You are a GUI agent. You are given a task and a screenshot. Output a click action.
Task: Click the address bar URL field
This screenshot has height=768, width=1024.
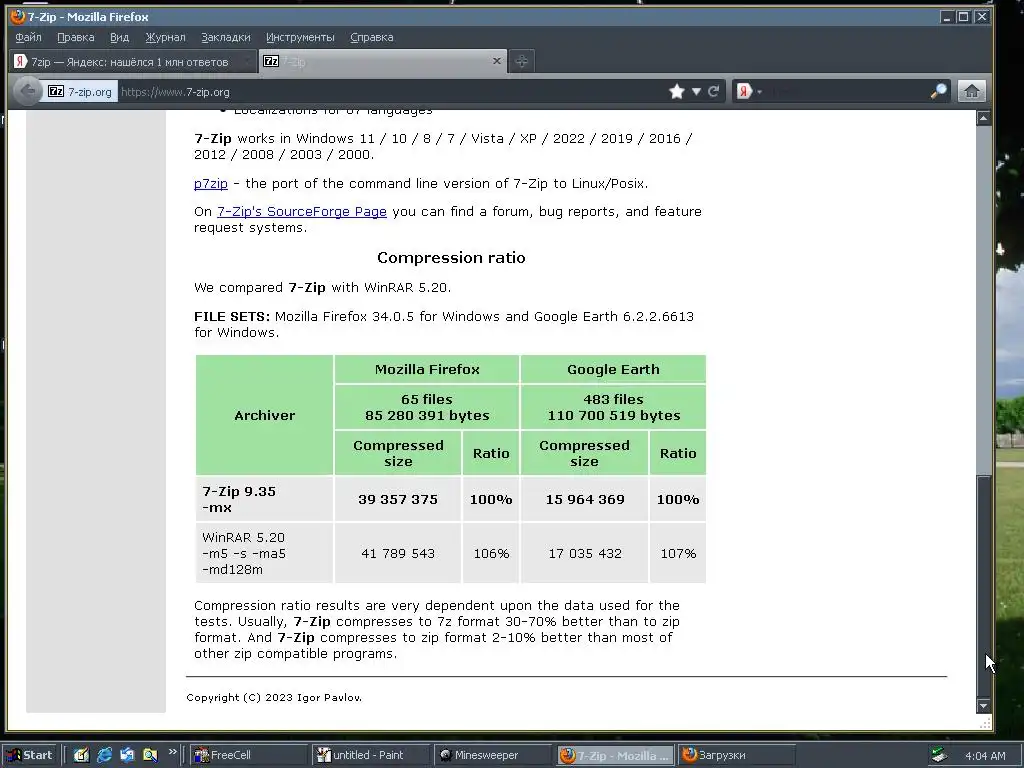pos(392,92)
